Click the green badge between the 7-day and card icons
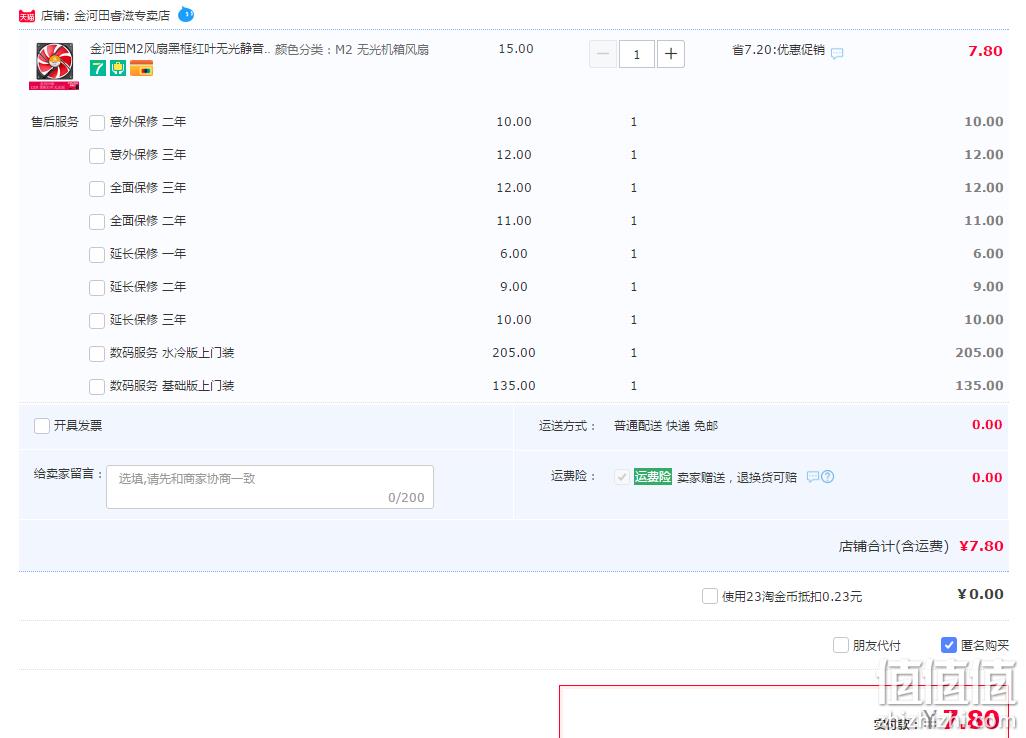Image resolution: width=1026 pixels, height=738 pixels. coord(118,68)
